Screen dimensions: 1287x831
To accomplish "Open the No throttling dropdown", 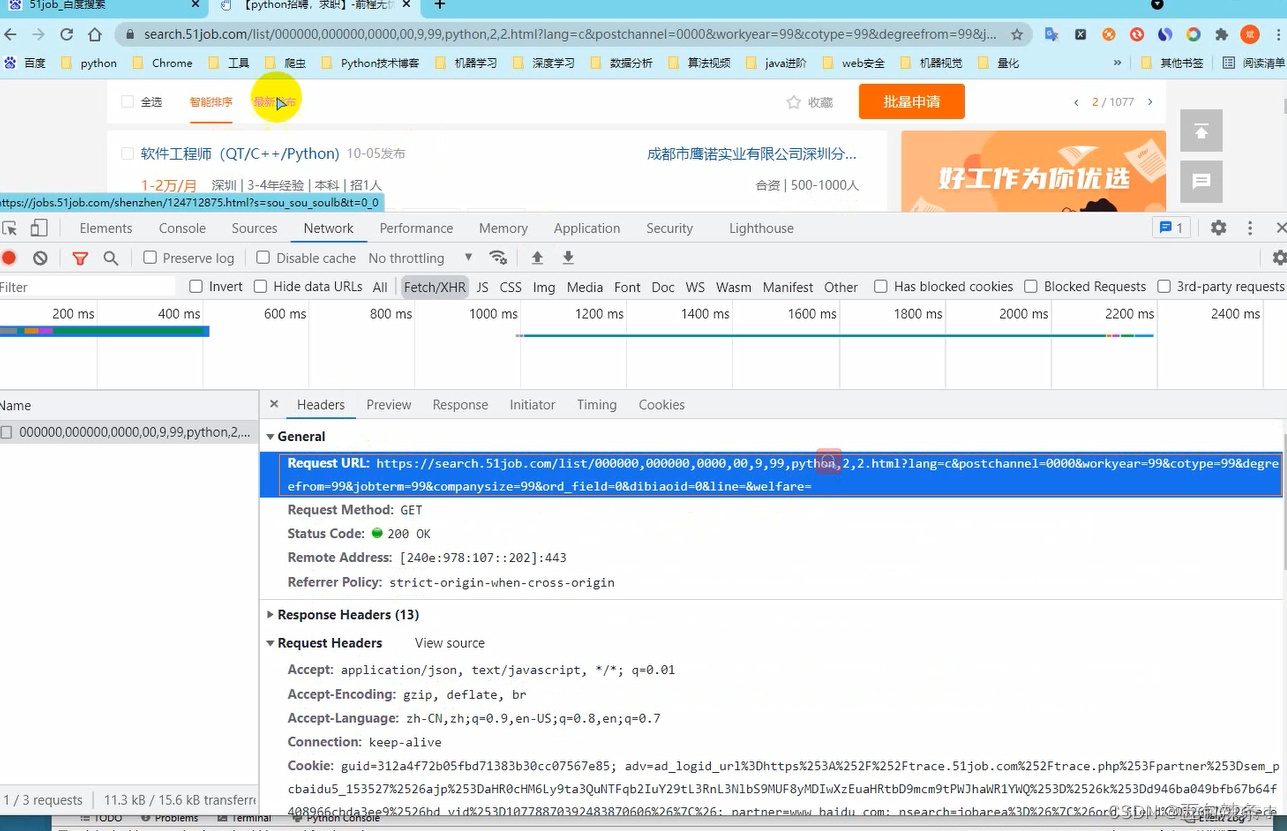I will pos(420,258).
